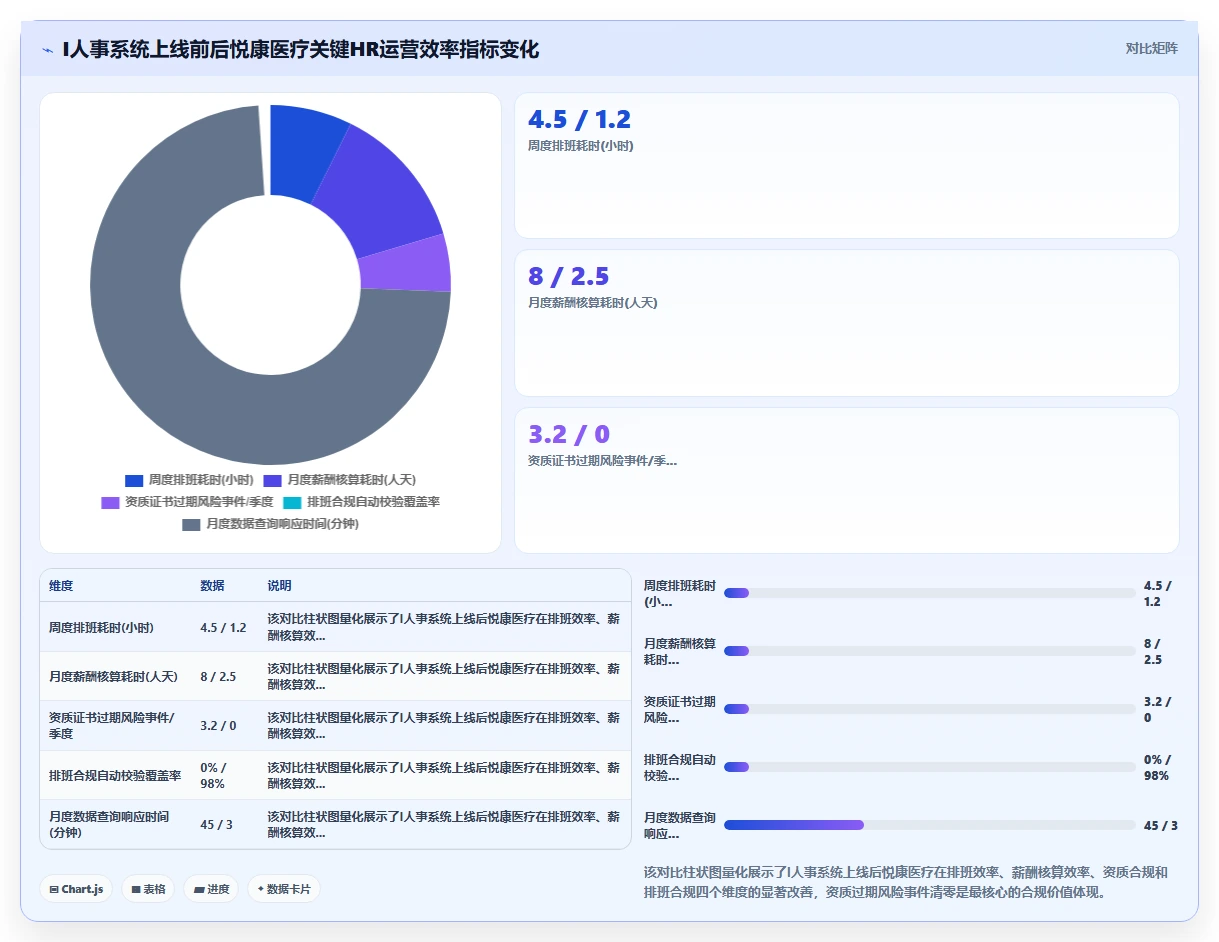Click the progress bar for 排班合规自动校验
1219x942 pixels.
tap(930, 767)
